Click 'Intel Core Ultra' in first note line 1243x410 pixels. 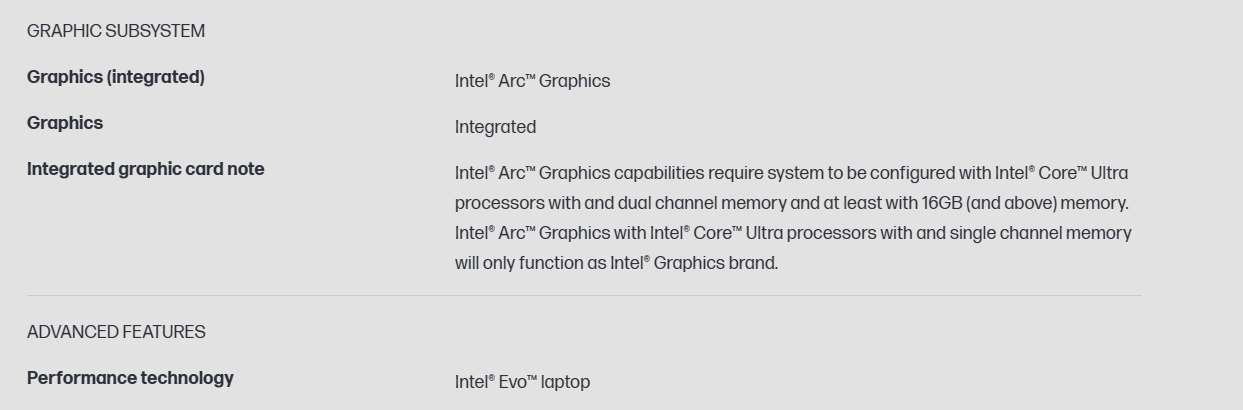pos(1060,173)
